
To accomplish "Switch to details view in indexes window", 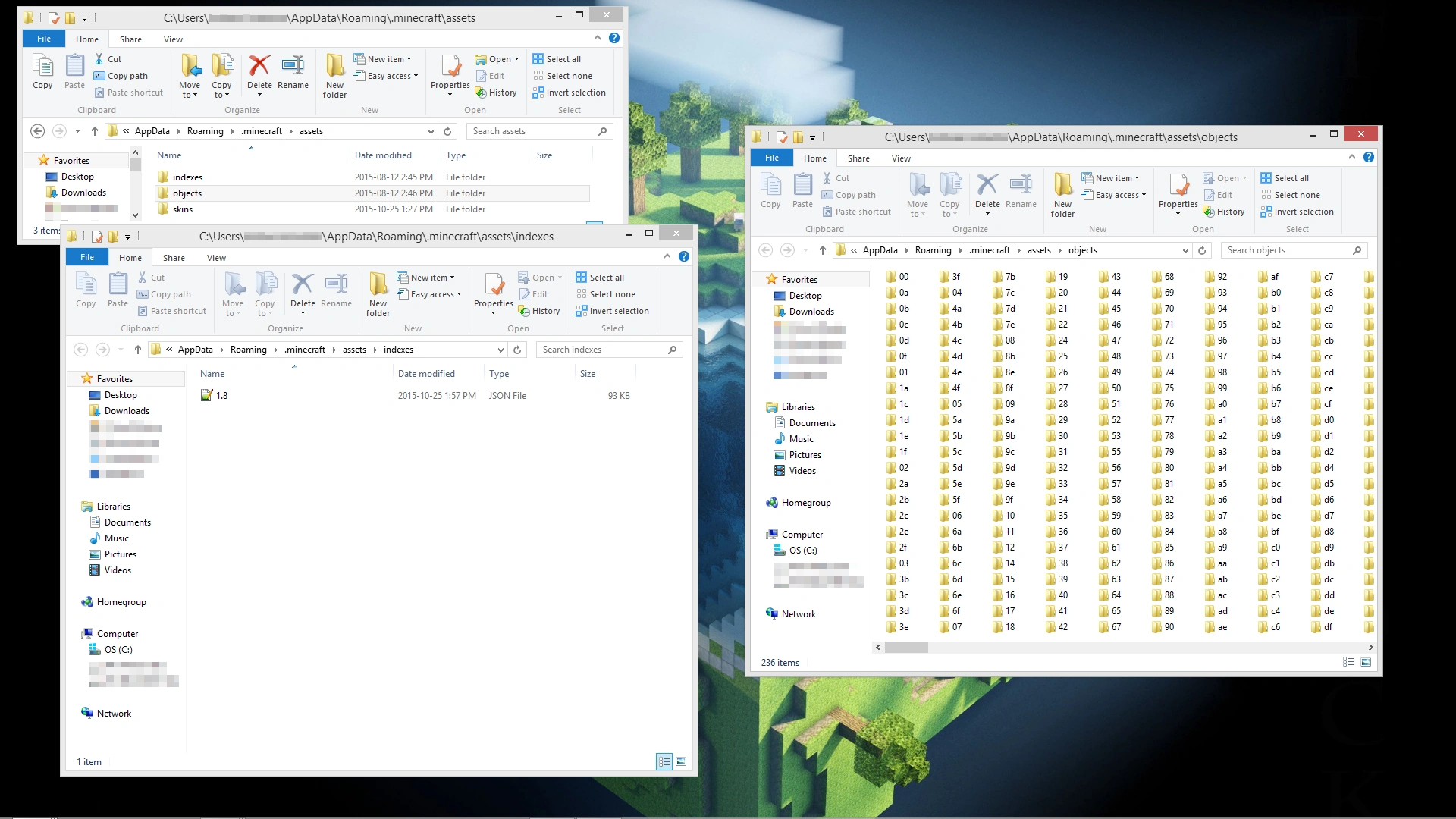I will coord(664,761).
